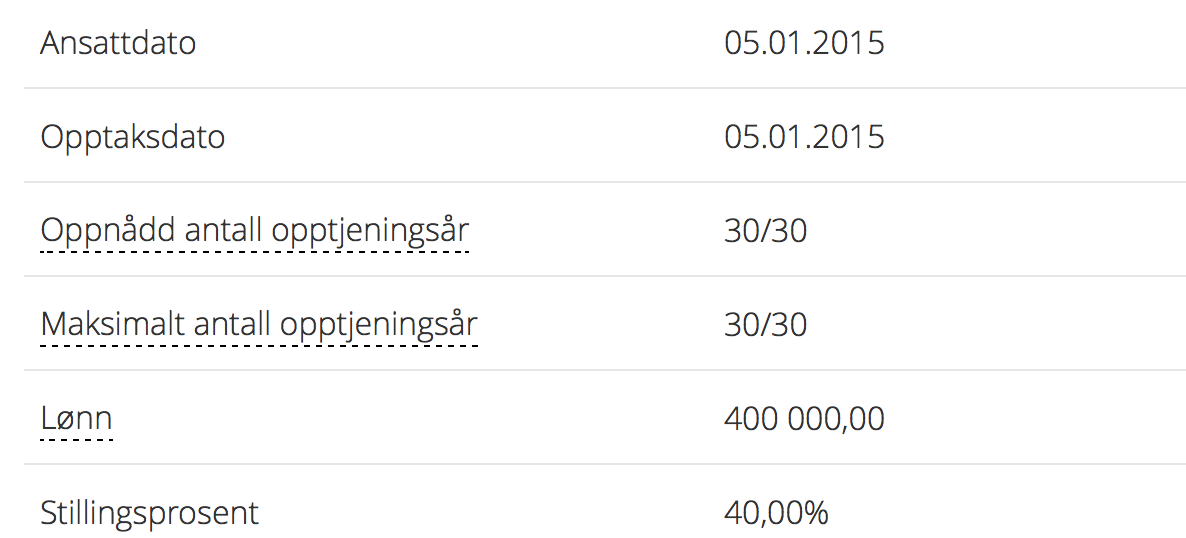The width and height of the screenshot is (1186, 538).
Task: Click the word opptjeningsår in the Maksimalt row
Action: pos(379,327)
